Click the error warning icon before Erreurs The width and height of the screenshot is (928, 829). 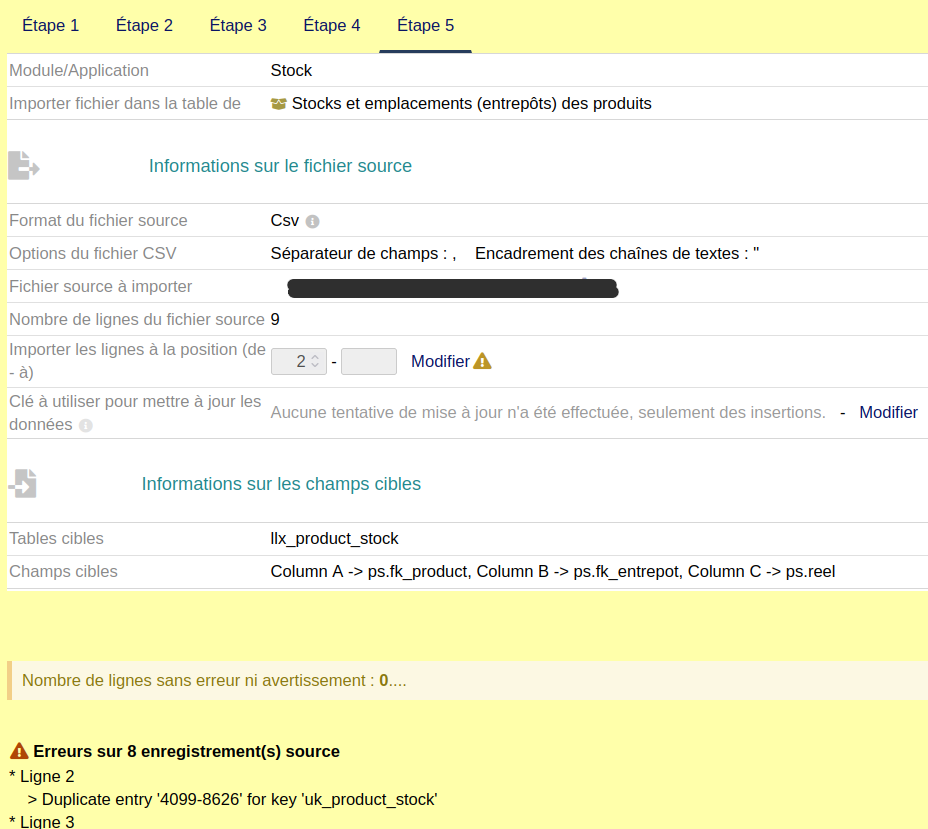click(x=19, y=751)
